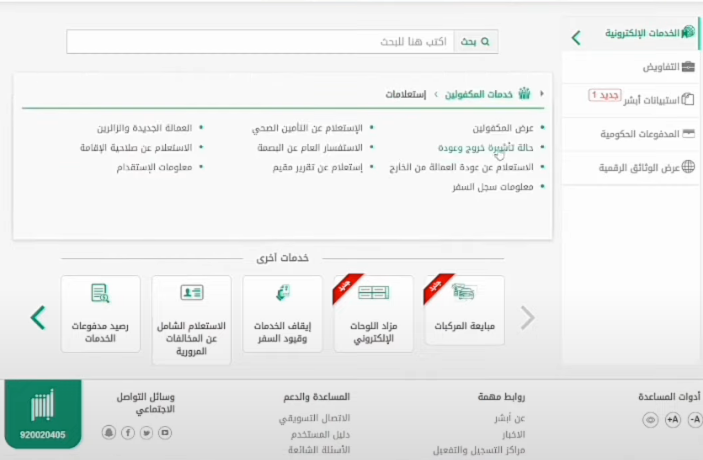Click the بحث search button
This screenshot has width=703, height=460.
click(x=476, y=42)
